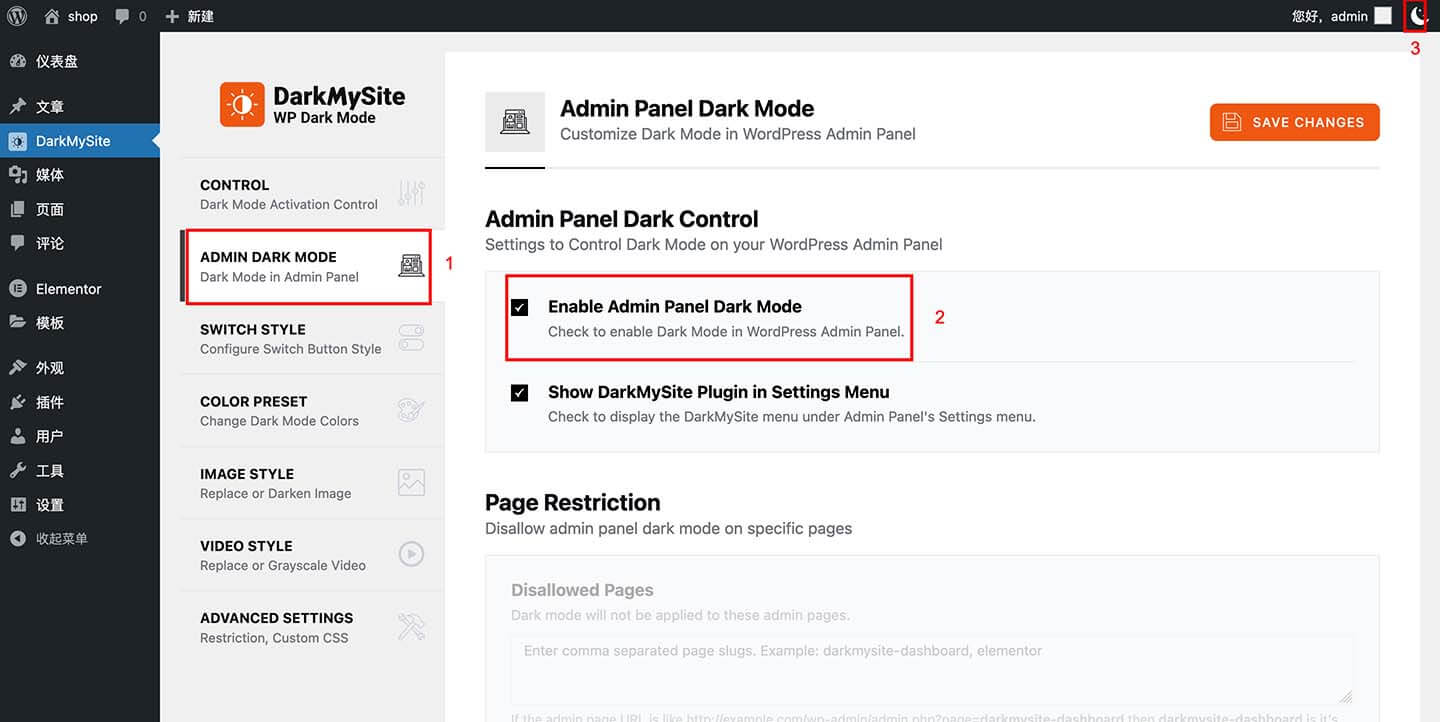Screen dimensions: 1440x722
Task: Open the comments bubble in admin bar
Action: tap(130, 16)
